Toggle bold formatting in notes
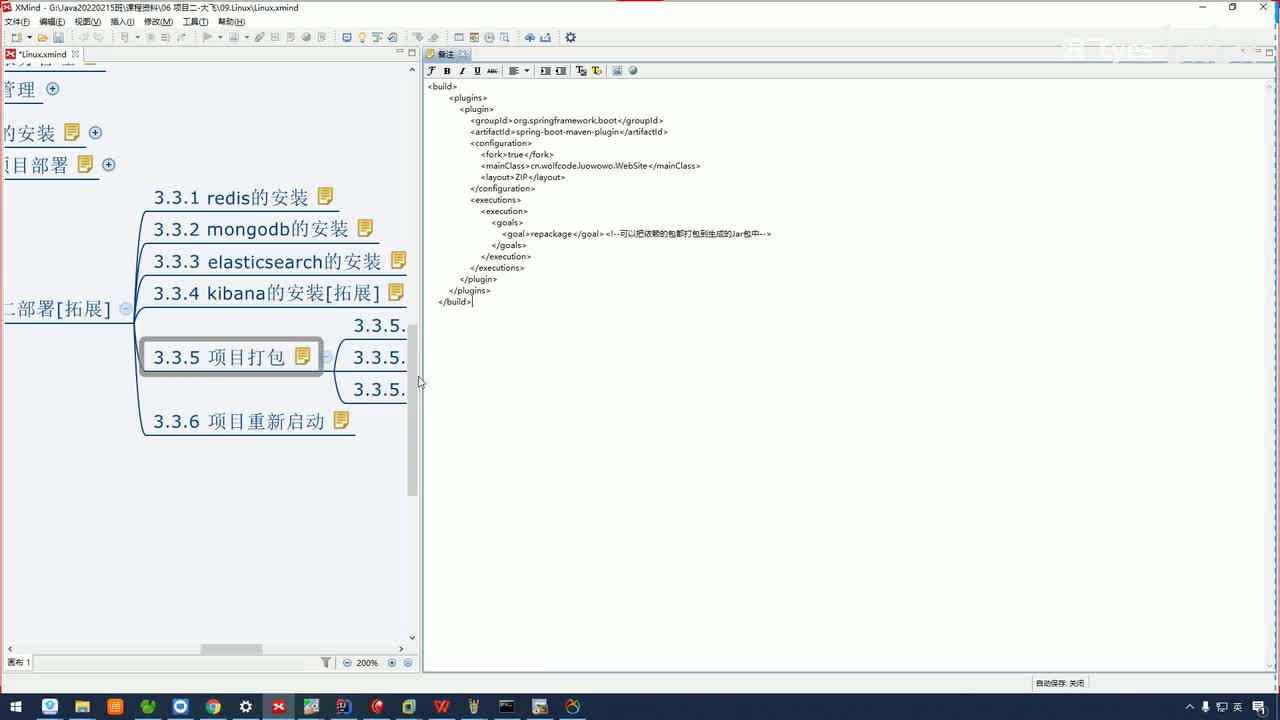1280x720 pixels. [447, 71]
